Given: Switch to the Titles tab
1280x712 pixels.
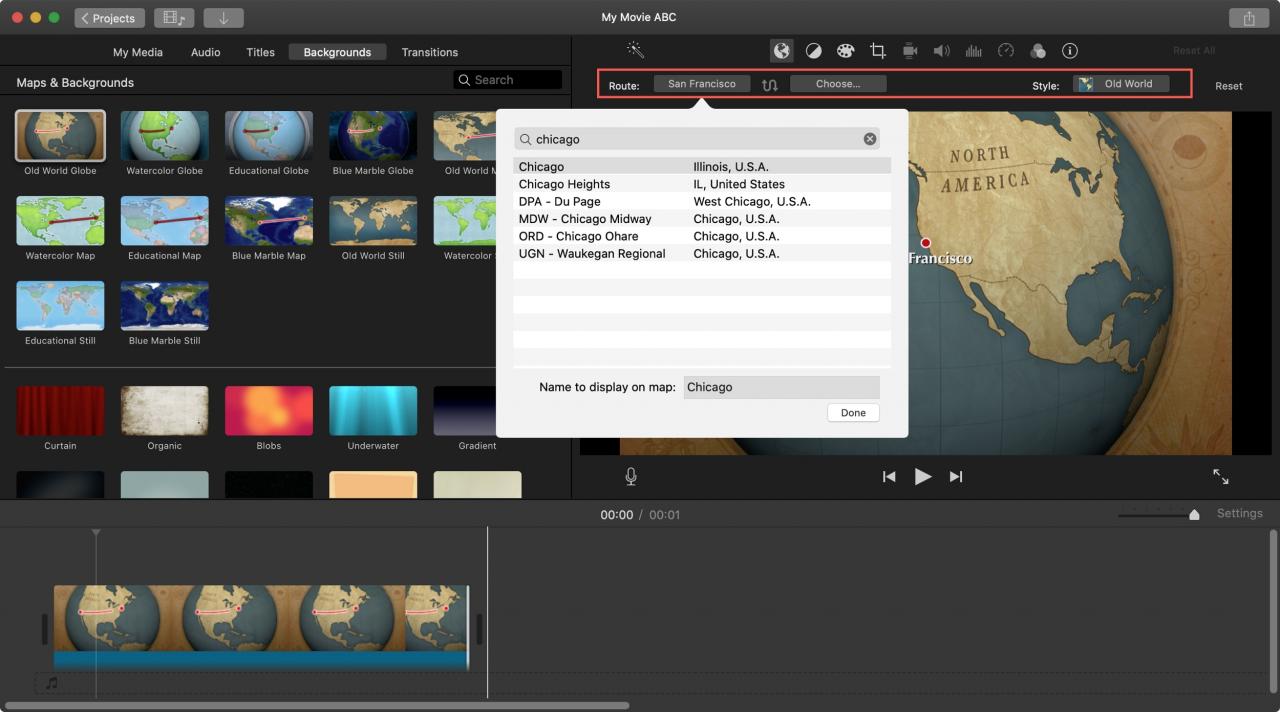Looking at the screenshot, I should point(260,52).
